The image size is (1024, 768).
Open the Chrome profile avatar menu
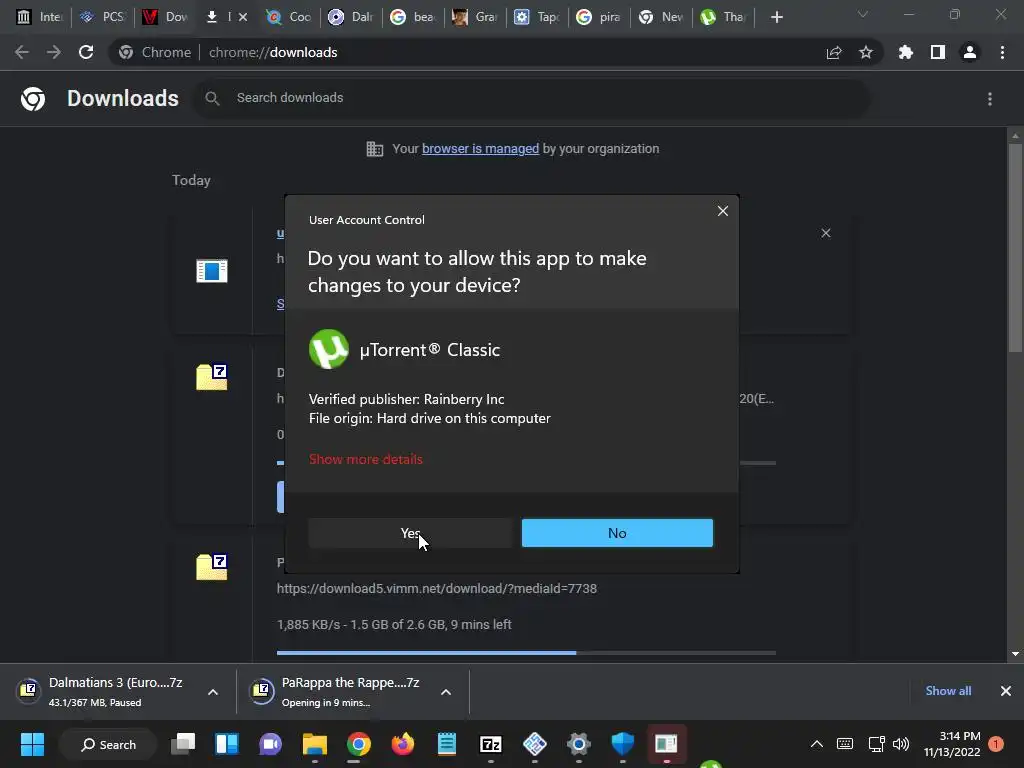(x=970, y=52)
